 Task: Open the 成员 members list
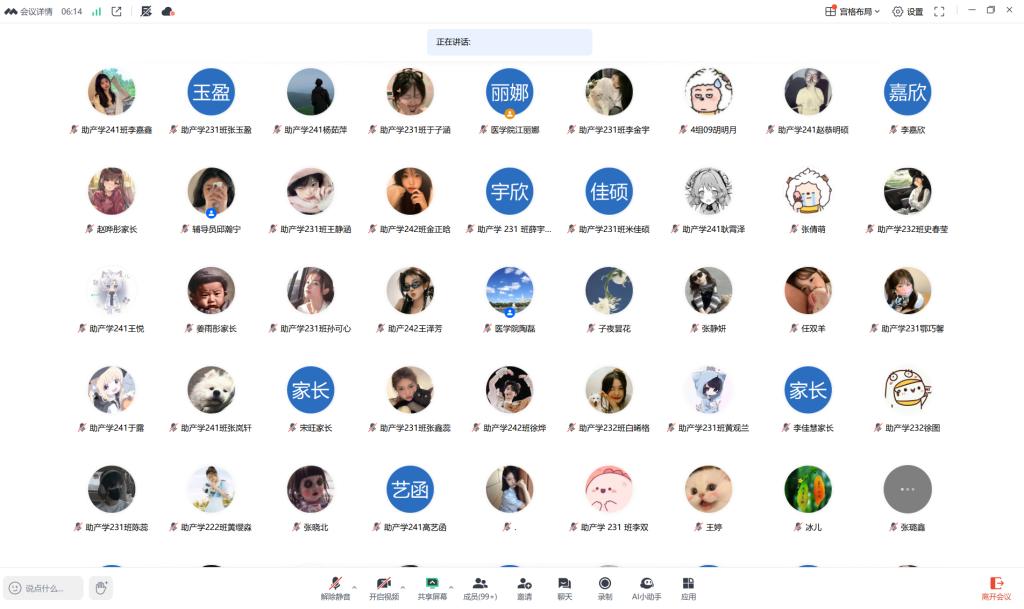[x=480, y=587]
